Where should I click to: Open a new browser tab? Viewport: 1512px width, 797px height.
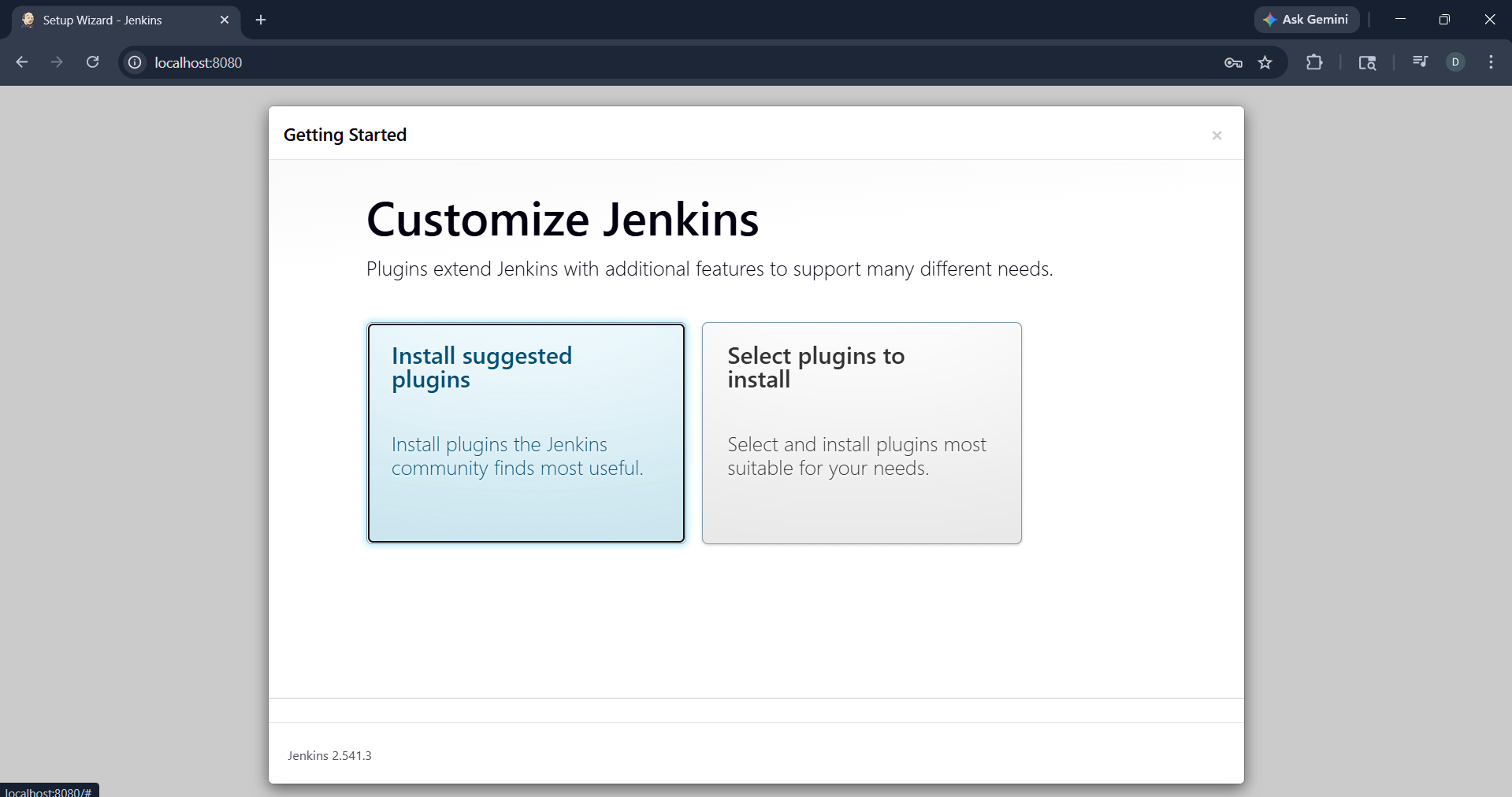[261, 20]
